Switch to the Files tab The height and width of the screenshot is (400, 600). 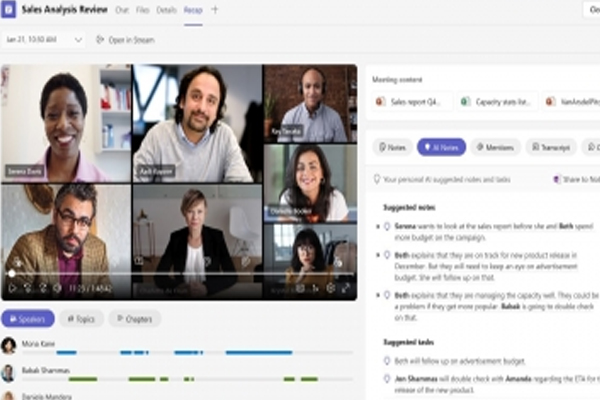(143, 9)
